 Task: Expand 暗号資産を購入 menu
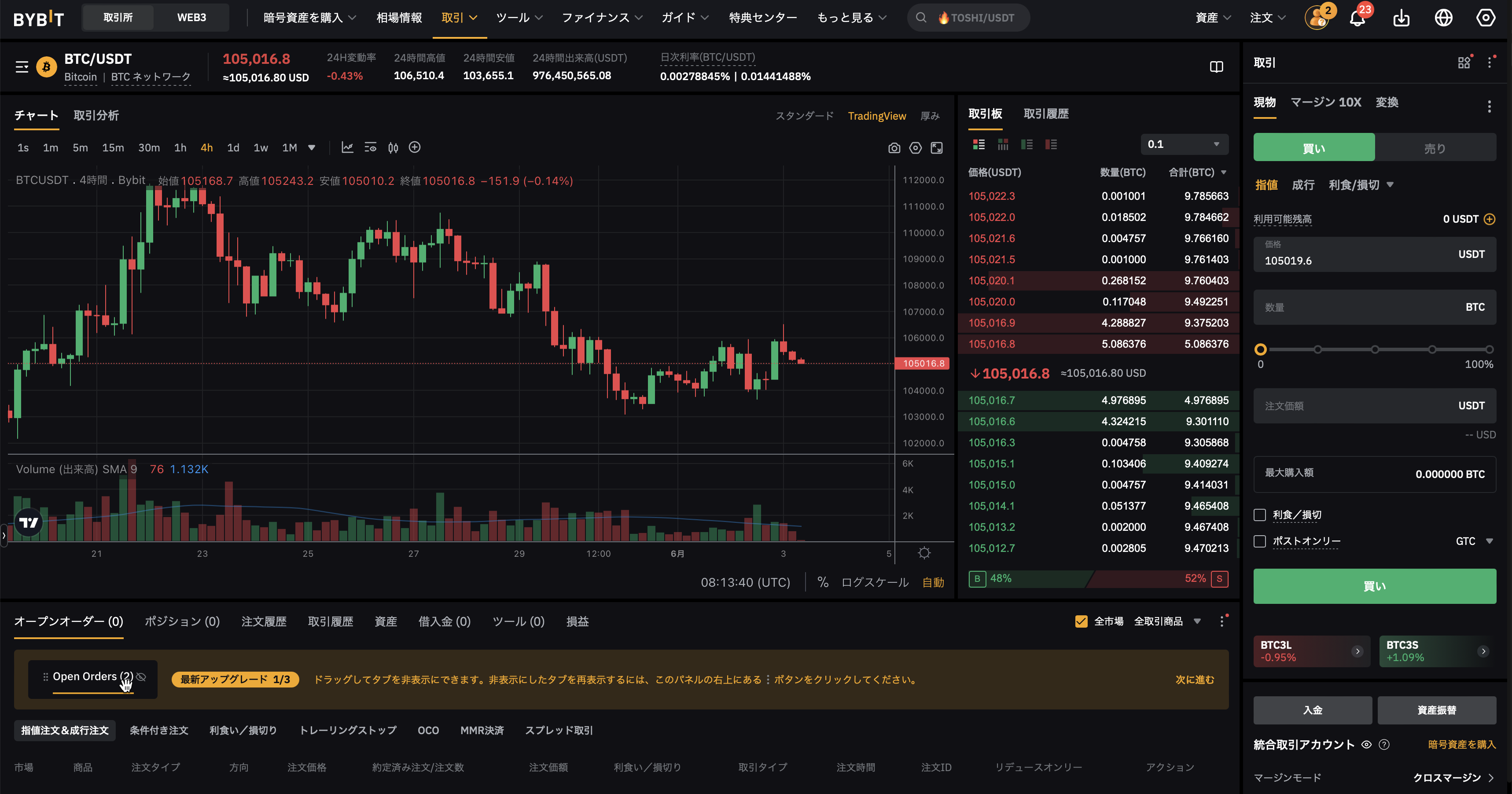[x=310, y=18]
